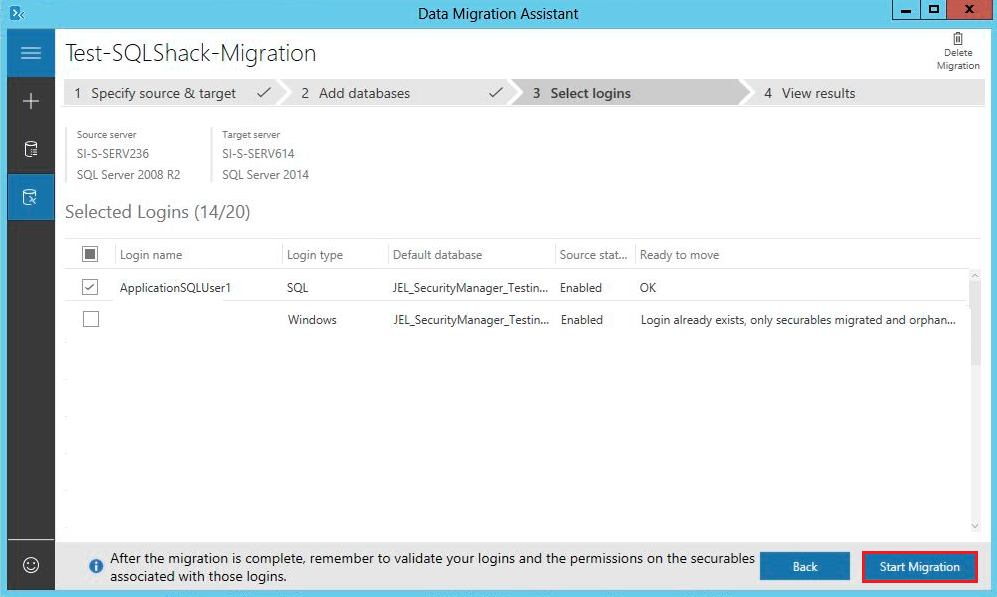
Task: Click the Back button
Action: 805,567
